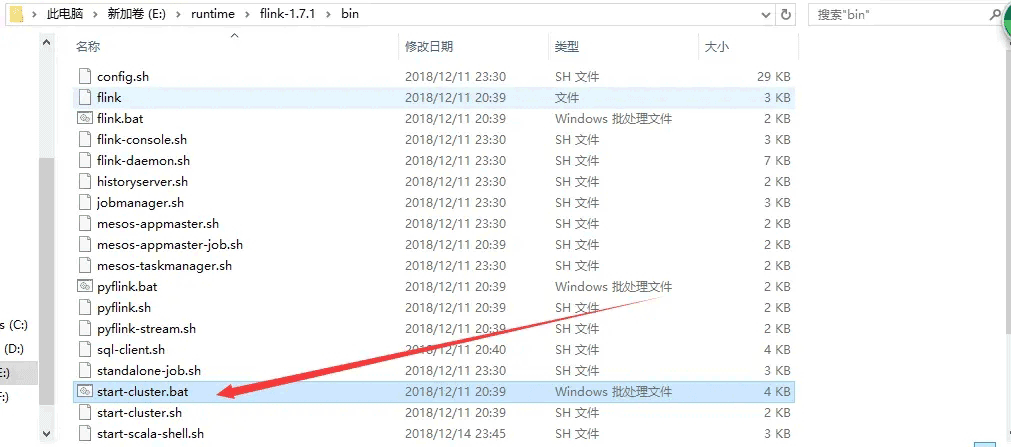
Task: Click the 7 KB size of flink-daemon.sh
Action: pyautogui.click(x=778, y=160)
